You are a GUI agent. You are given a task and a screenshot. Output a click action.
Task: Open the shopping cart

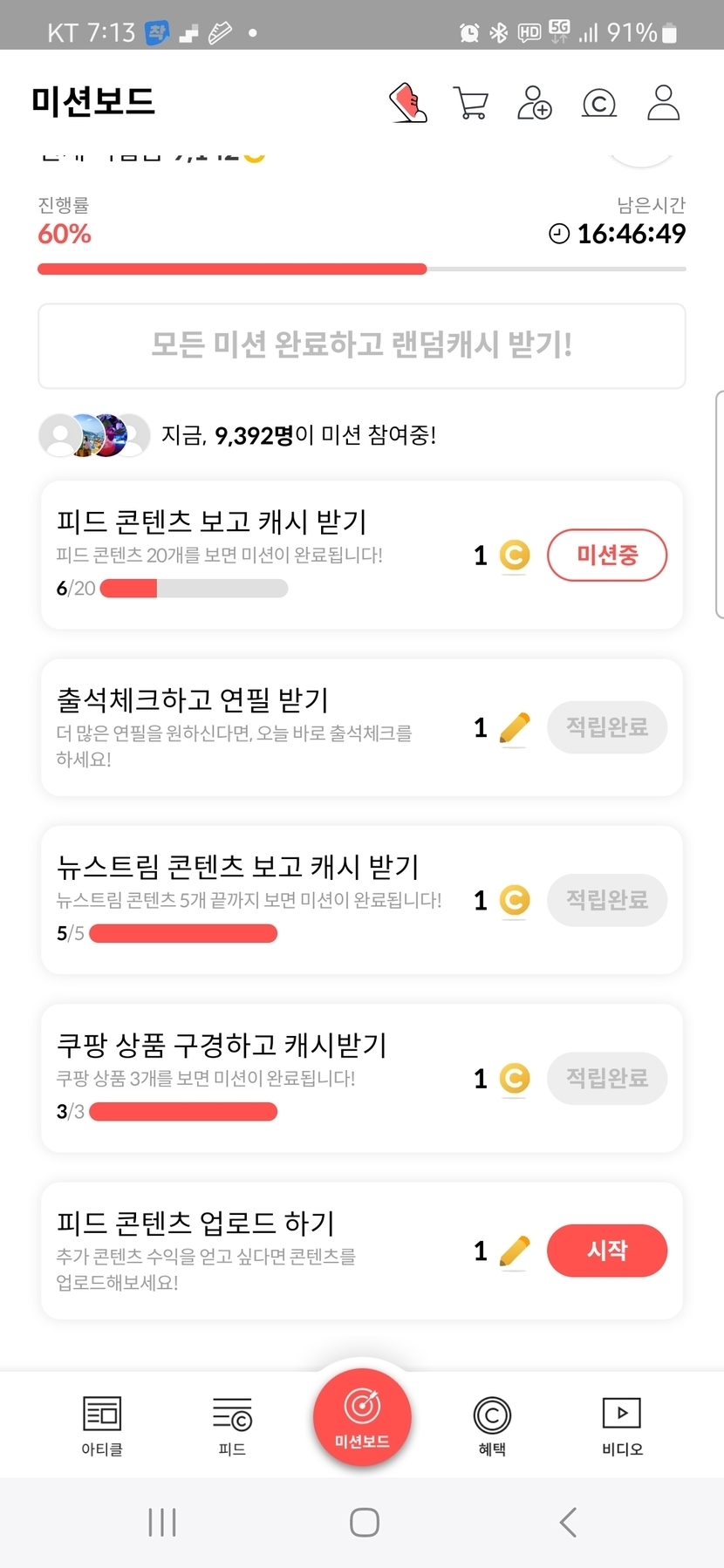(471, 103)
